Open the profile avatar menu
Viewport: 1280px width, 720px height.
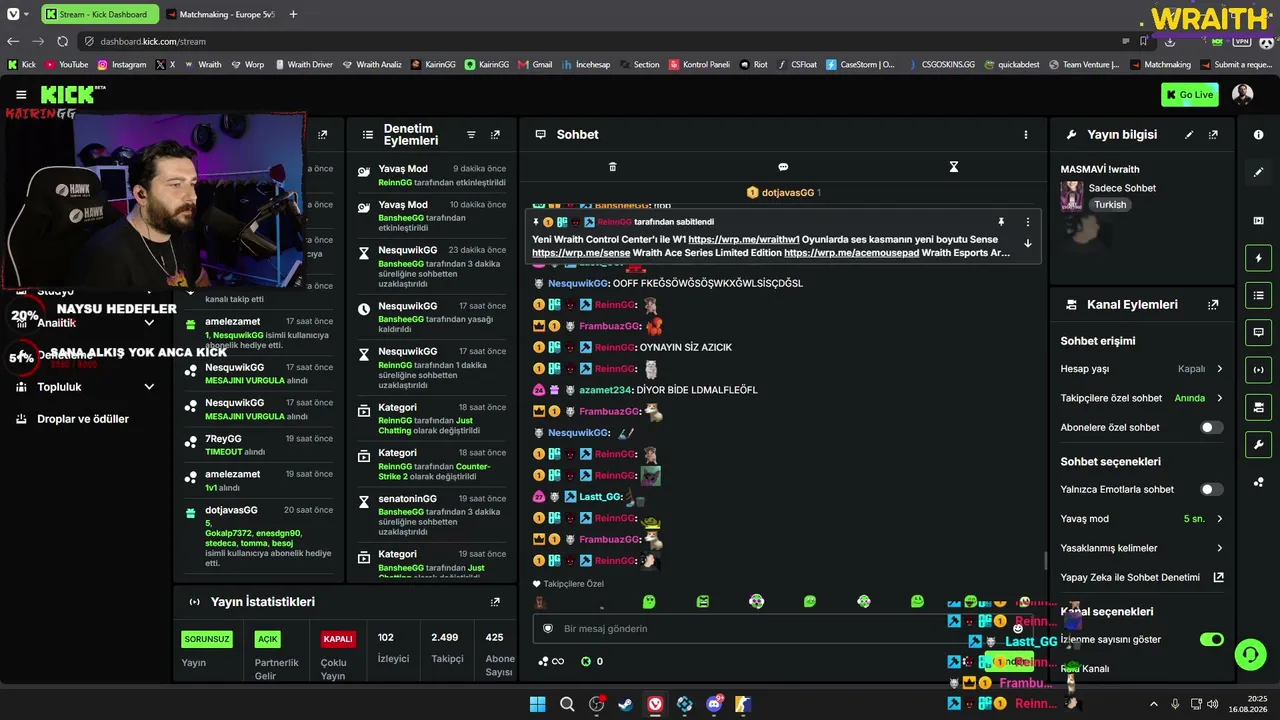(1243, 95)
